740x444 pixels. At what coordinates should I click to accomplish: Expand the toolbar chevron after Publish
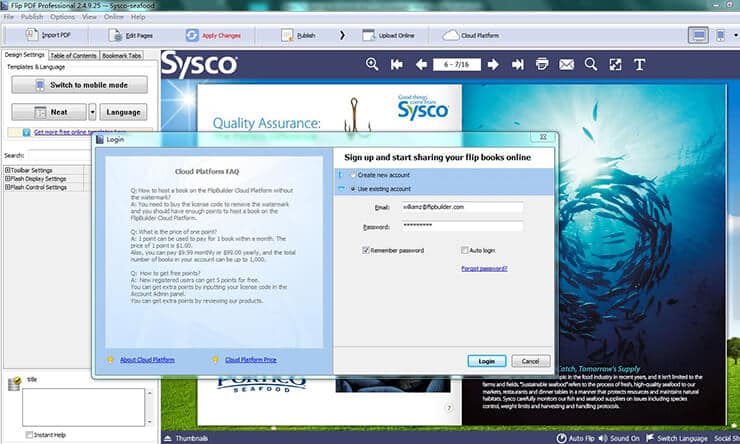342,35
